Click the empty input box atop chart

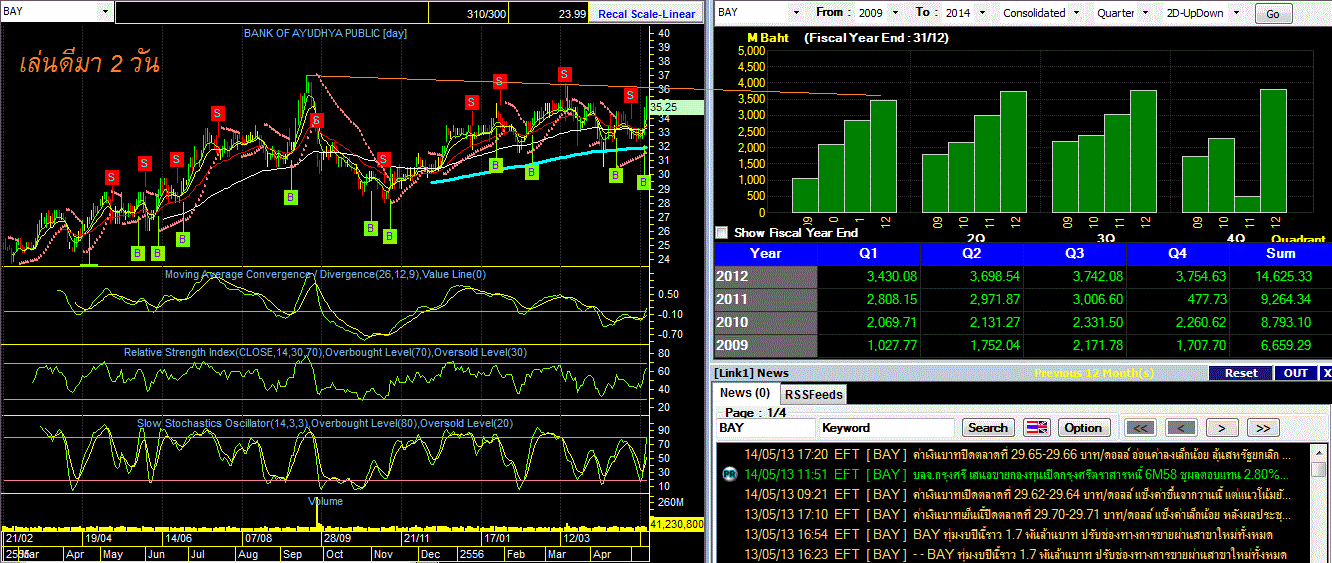272,12
